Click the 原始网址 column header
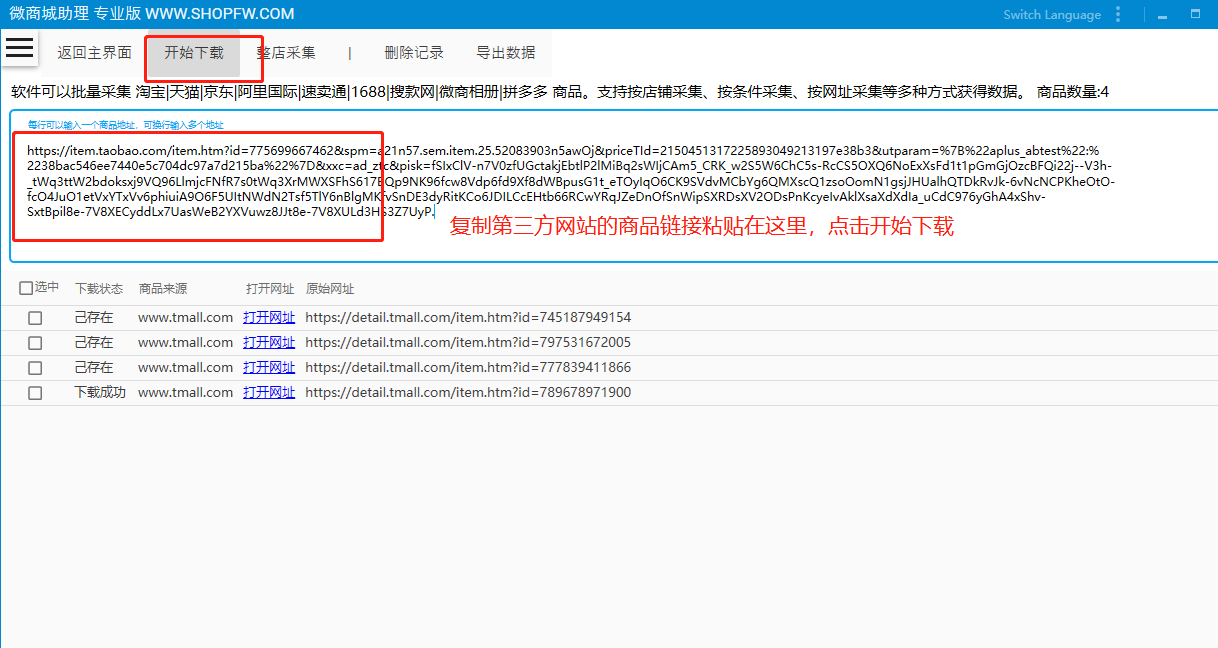This screenshot has height=648, width=1218. point(330,289)
